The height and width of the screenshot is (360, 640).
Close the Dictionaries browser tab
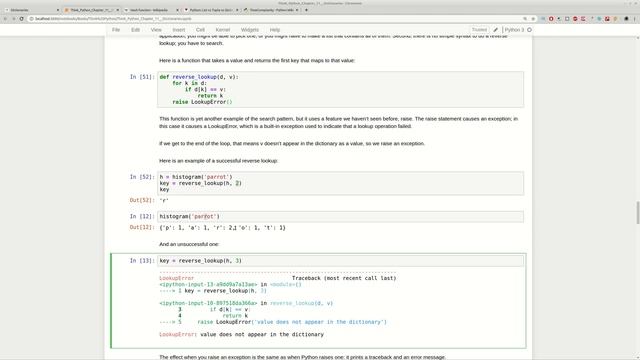(x=58, y=10)
